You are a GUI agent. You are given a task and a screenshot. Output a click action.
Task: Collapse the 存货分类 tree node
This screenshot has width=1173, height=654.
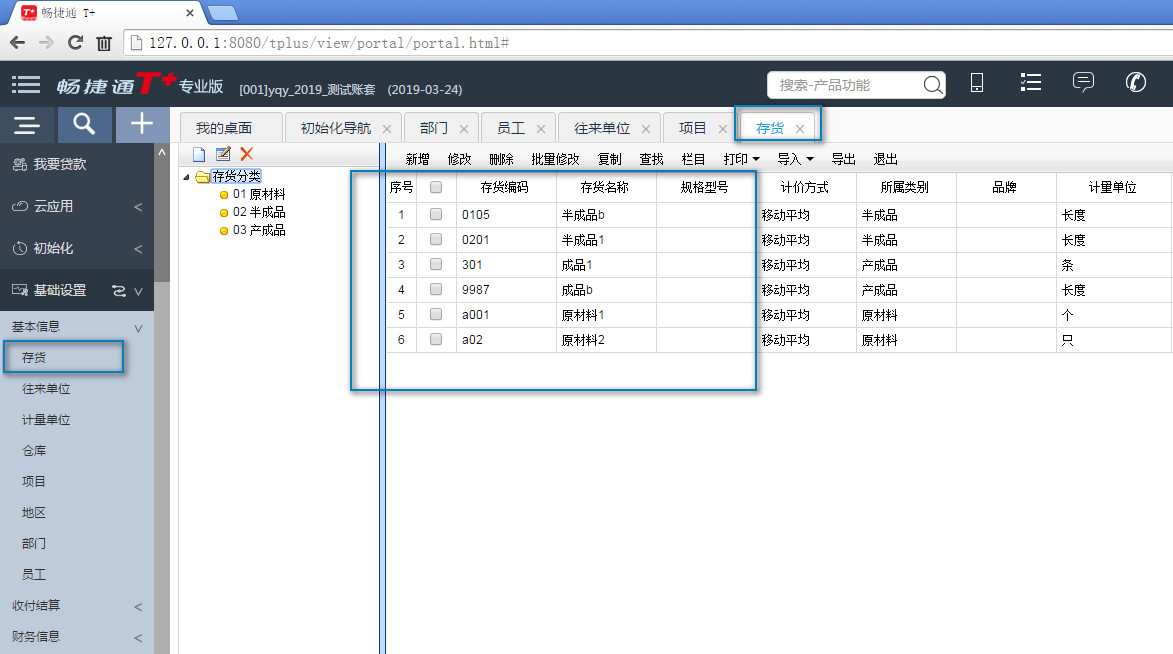pos(187,177)
